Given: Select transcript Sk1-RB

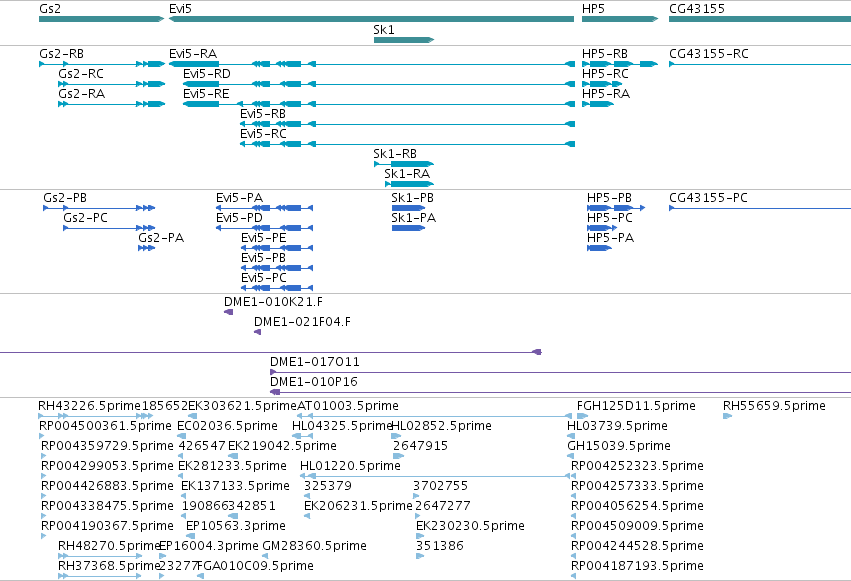Looking at the screenshot, I should (x=404, y=164).
